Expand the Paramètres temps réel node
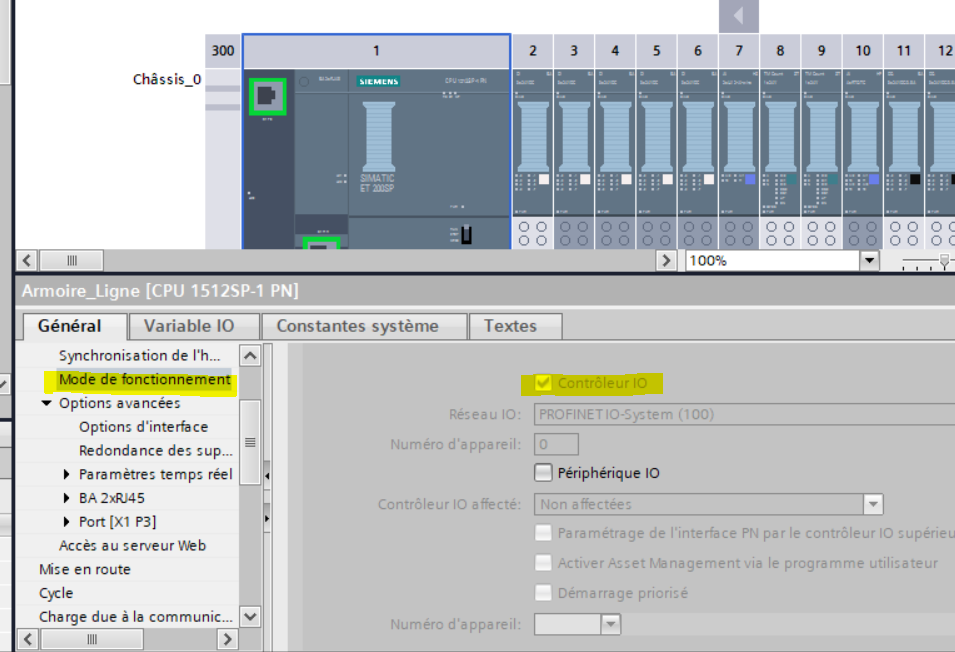 pyautogui.click(x=67, y=474)
